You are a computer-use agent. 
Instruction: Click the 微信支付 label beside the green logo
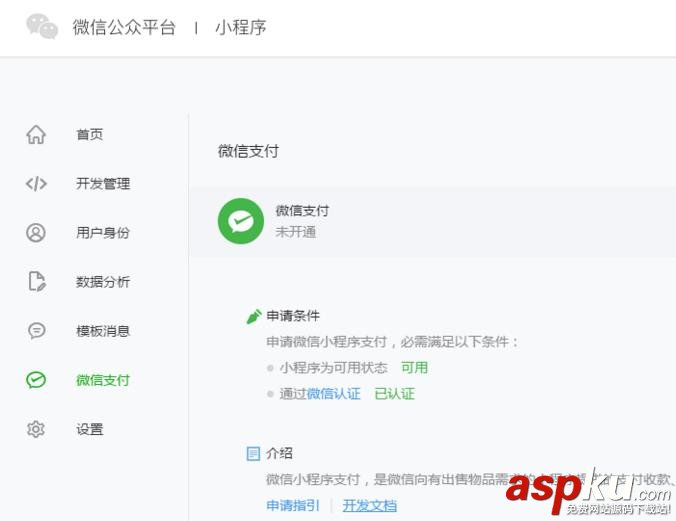point(302,211)
